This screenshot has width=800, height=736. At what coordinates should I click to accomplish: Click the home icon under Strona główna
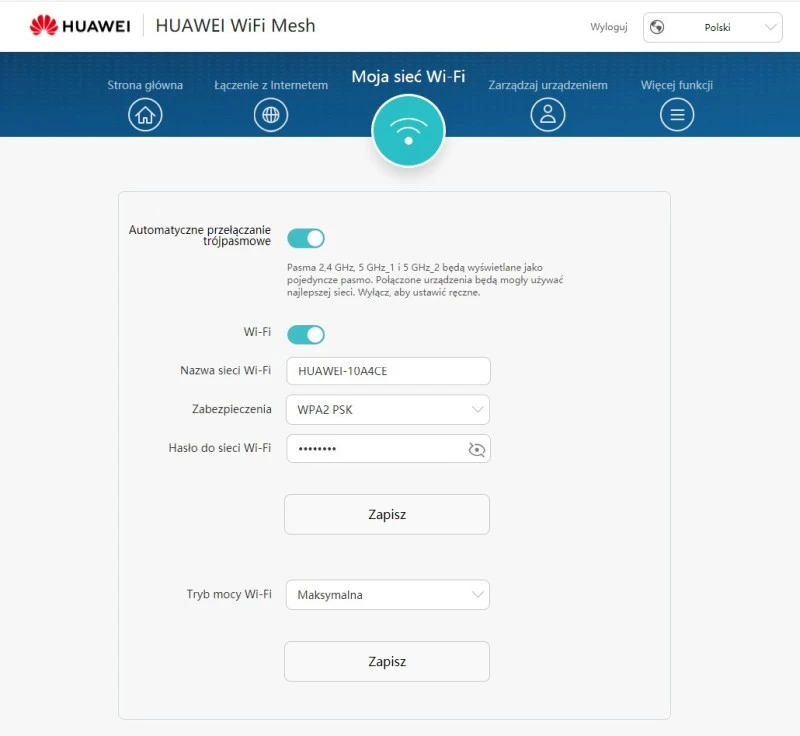[145, 115]
